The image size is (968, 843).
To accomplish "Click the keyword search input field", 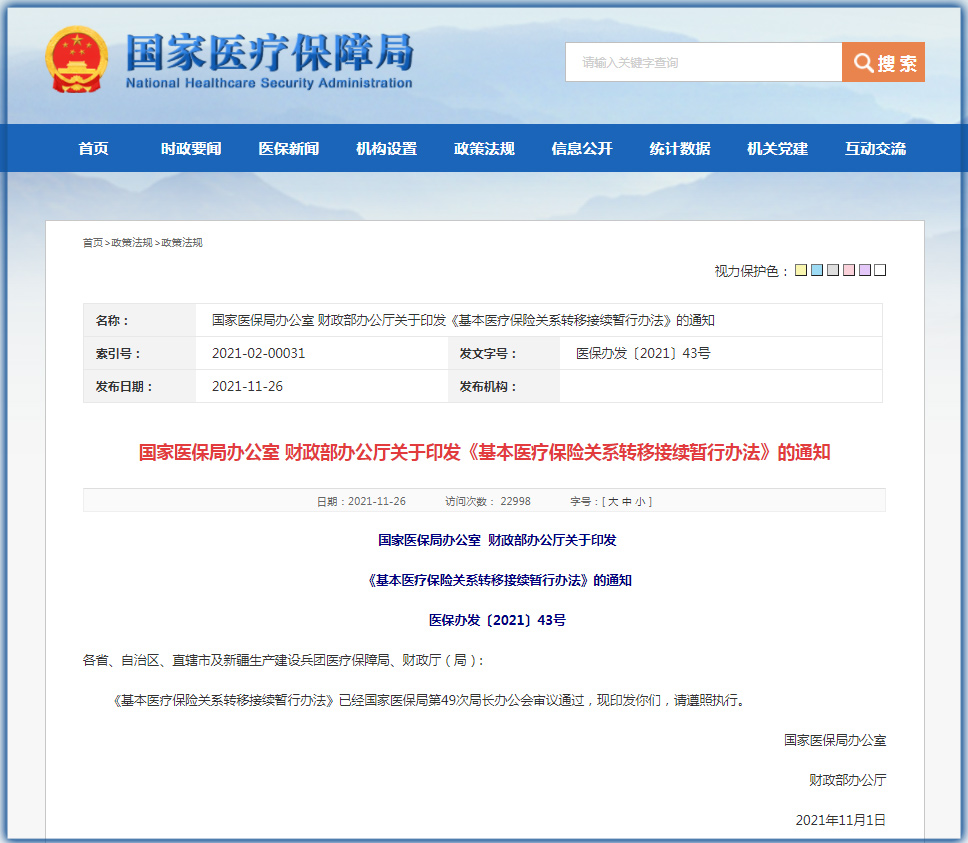I will [x=703, y=62].
